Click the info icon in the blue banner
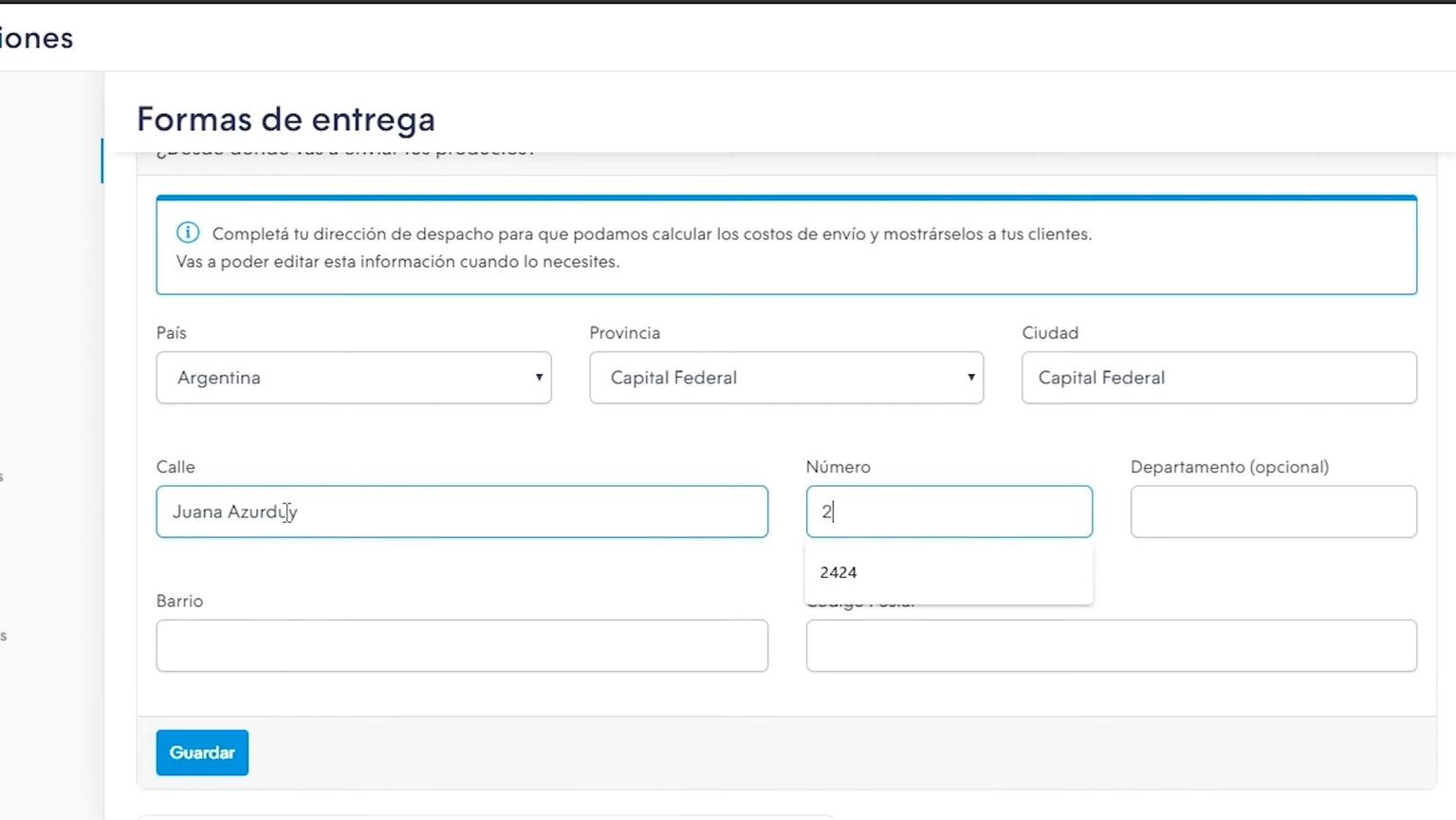Screen dimensions: 1456x820 point(188,233)
